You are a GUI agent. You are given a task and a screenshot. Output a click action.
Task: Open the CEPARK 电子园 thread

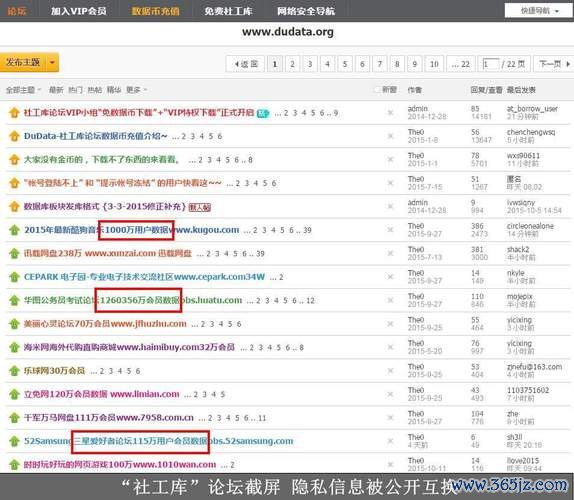point(144,277)
